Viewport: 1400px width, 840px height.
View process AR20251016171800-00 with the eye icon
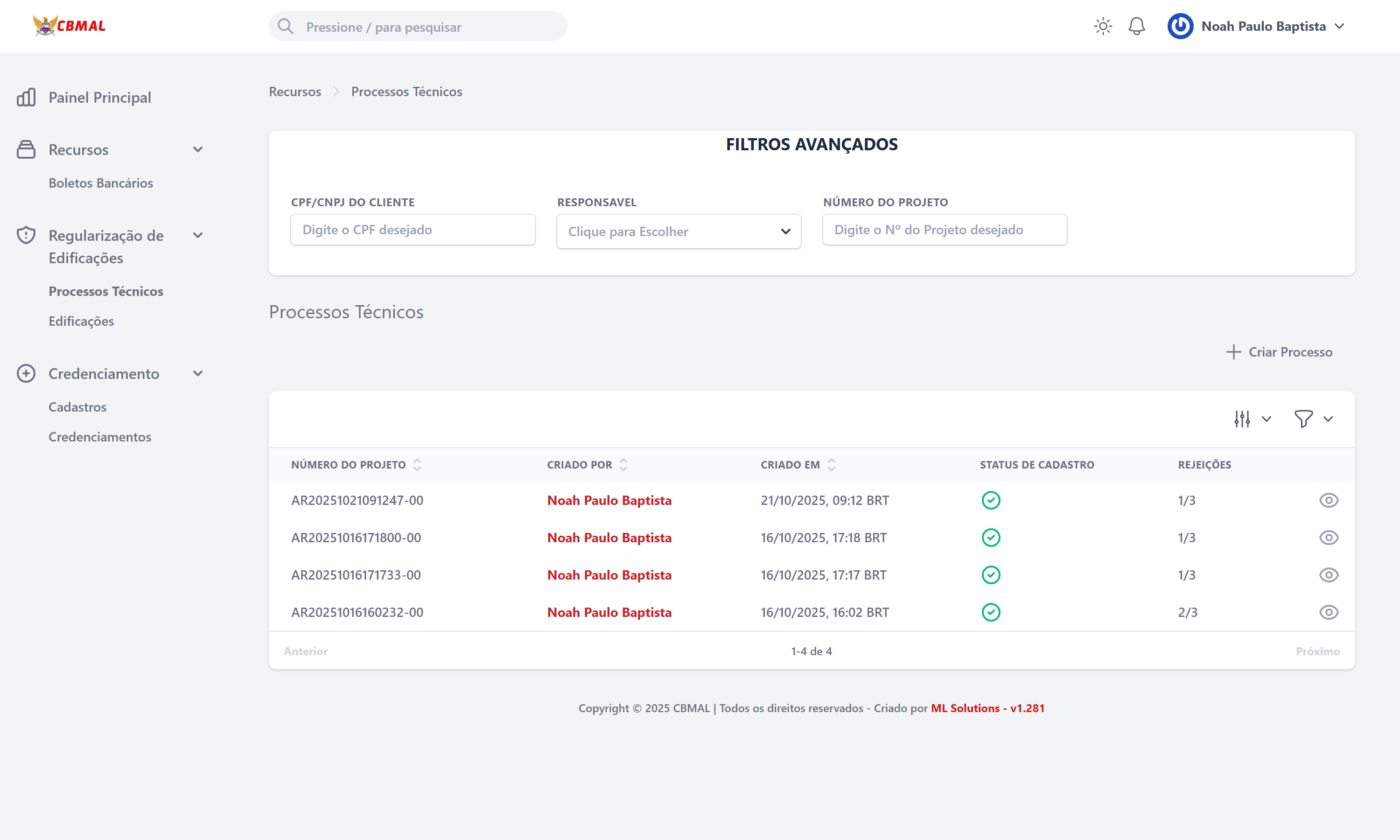click(1328, 538)
